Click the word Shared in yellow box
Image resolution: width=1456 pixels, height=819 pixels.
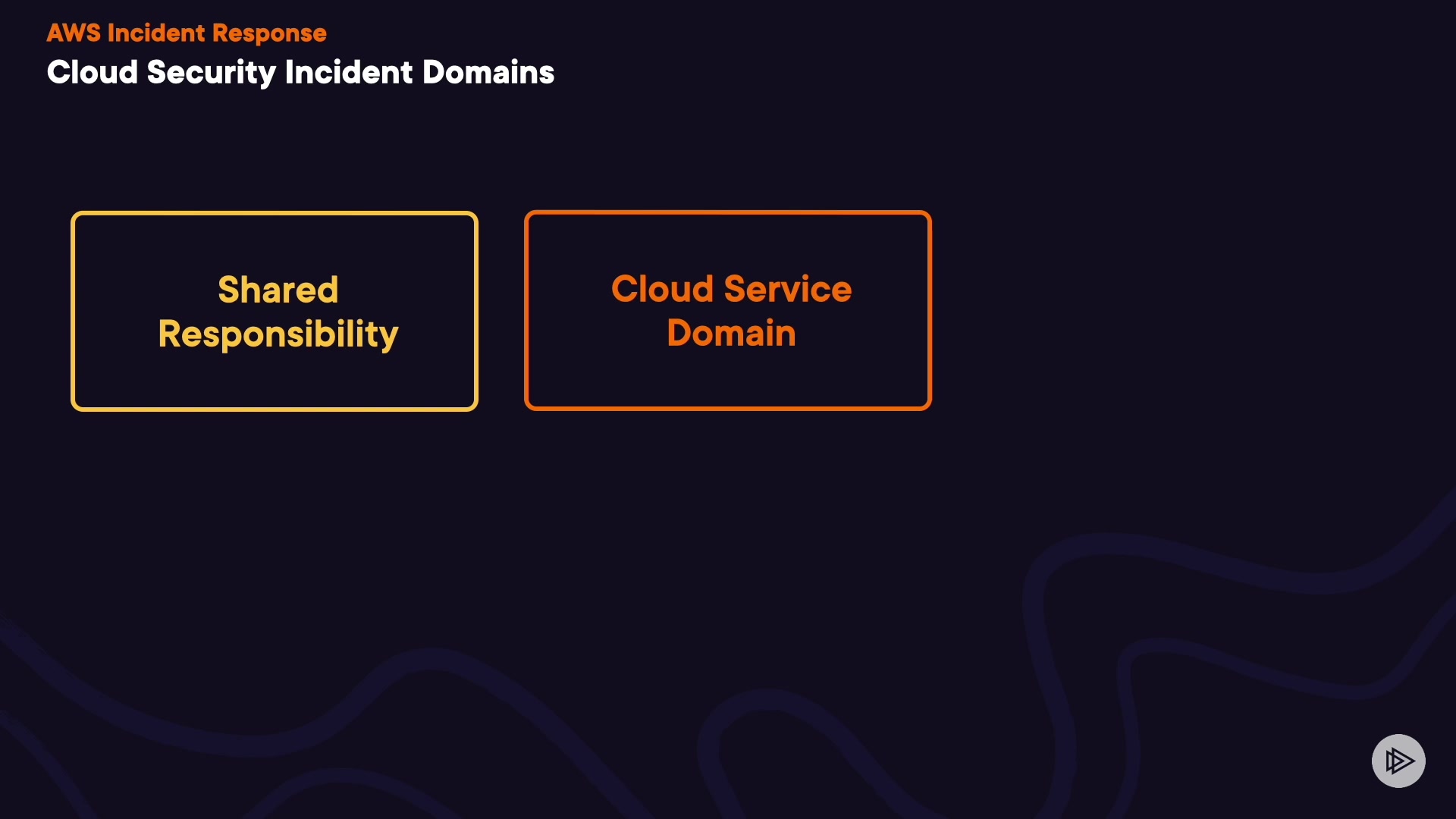(278, 290)
